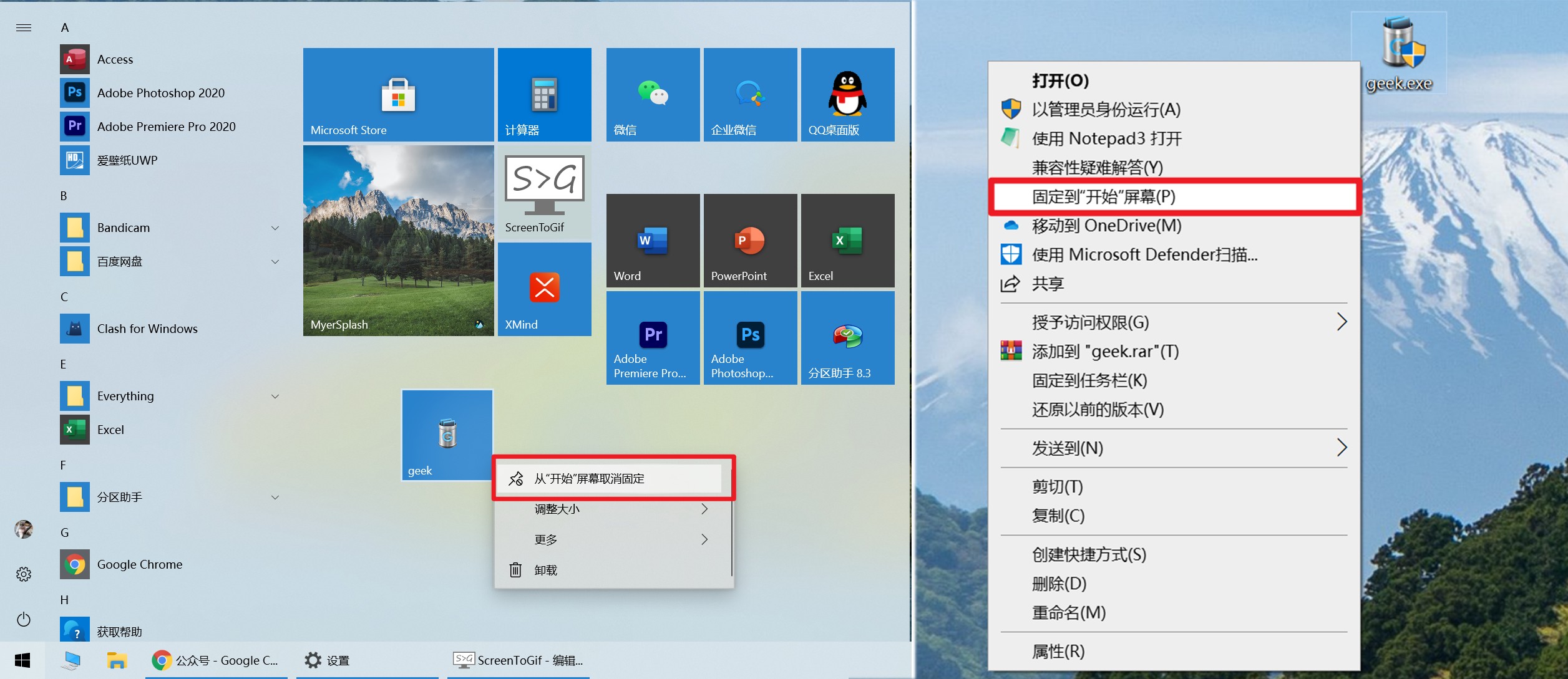Open Settings gear in Start sidebar
Screen dimensions: 1568x679
(24, 574)
